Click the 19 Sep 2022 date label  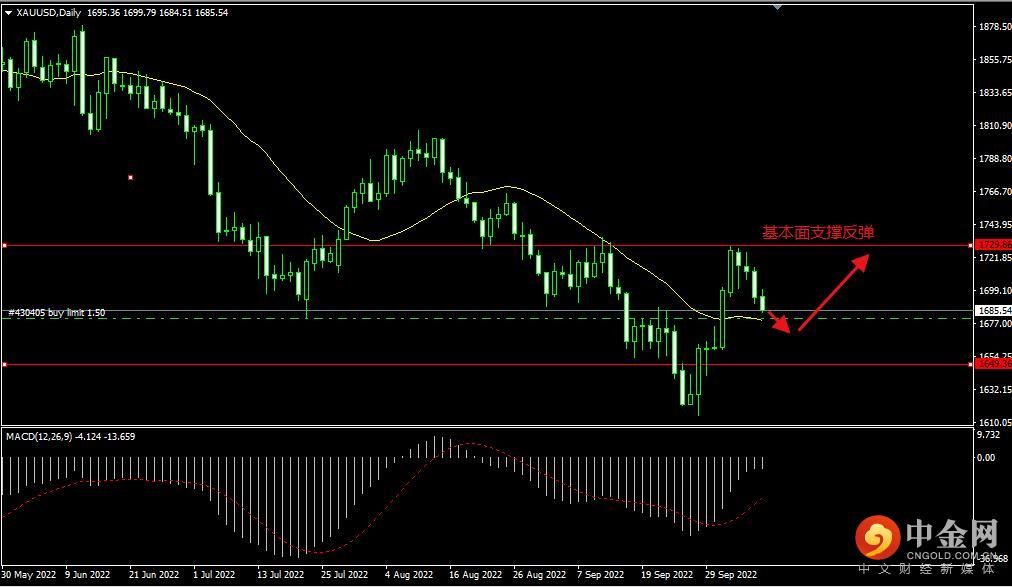[x=667, y=575]
